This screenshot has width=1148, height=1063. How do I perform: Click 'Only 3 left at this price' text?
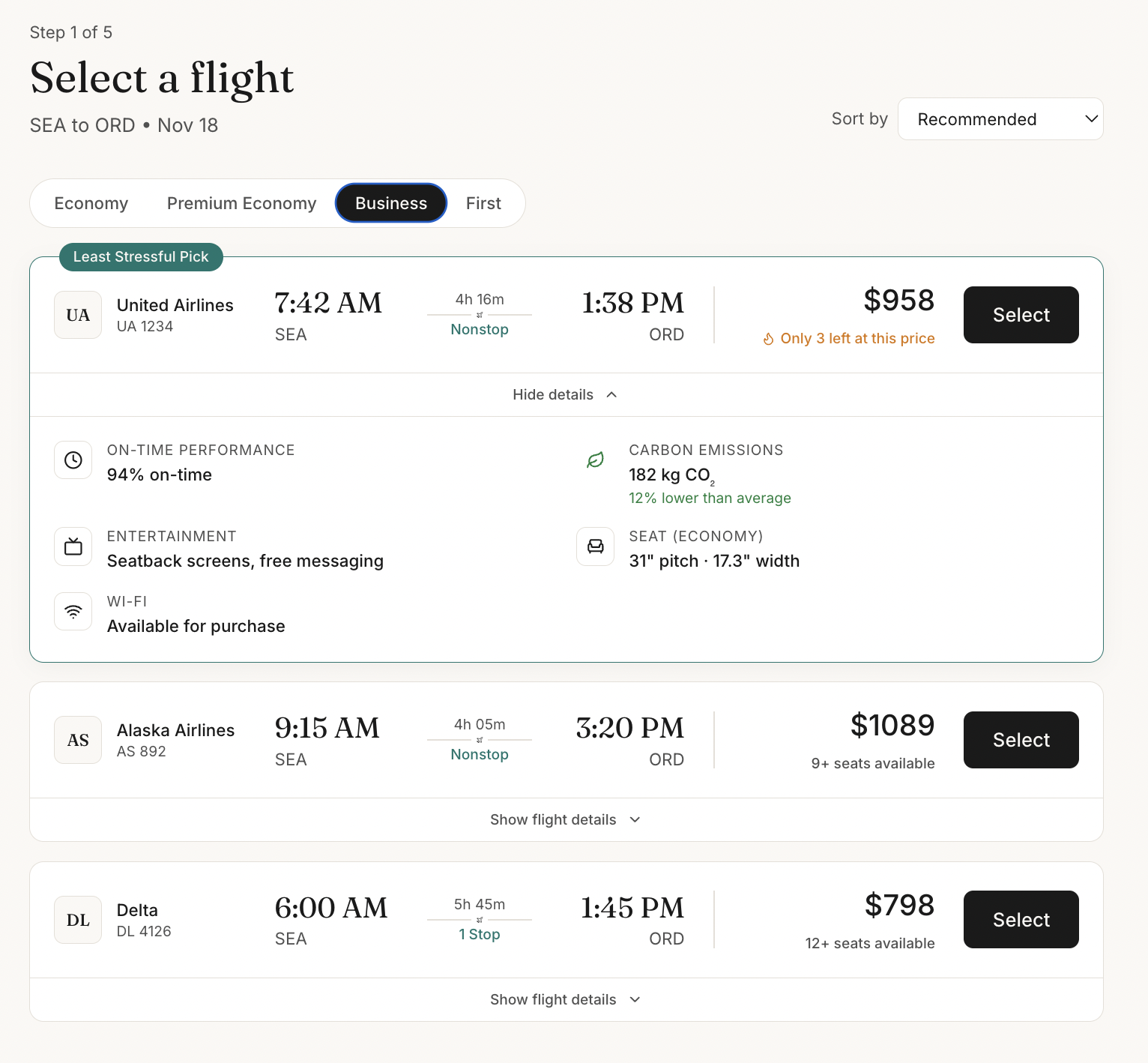point(857,339)
